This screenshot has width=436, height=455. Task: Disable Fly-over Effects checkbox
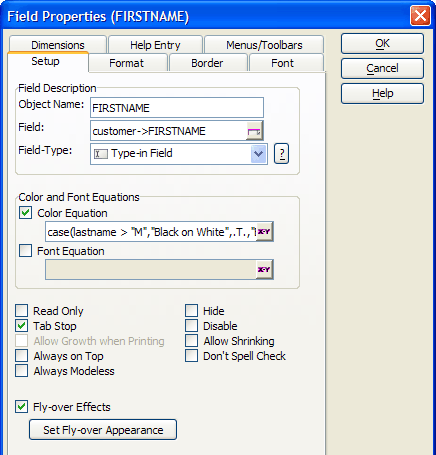pos(22,407)
